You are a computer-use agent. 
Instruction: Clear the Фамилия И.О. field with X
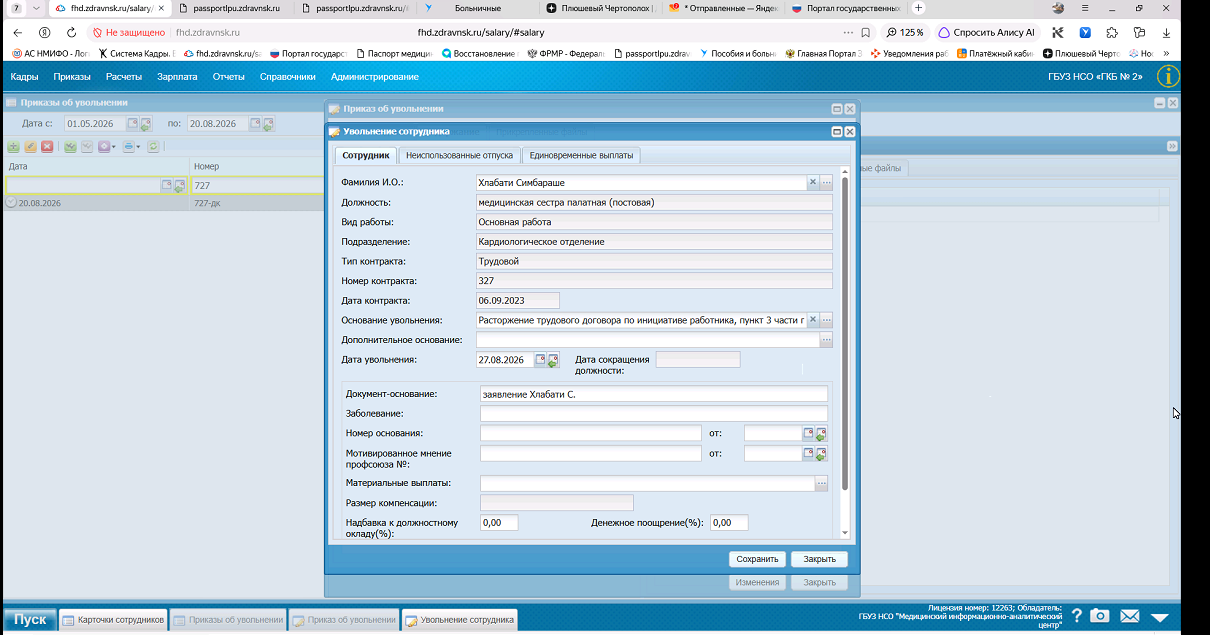click(x=813, y=182)
